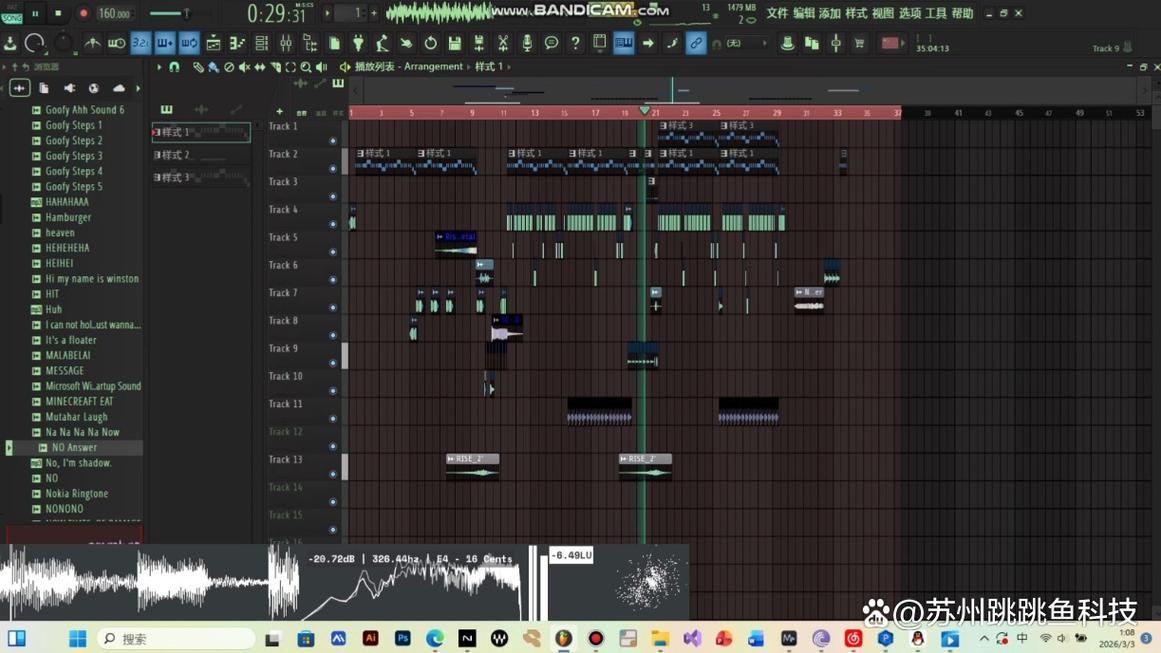
Task: Select Nokia Ringtone sample in browser
Action: (x=76, y=493)
